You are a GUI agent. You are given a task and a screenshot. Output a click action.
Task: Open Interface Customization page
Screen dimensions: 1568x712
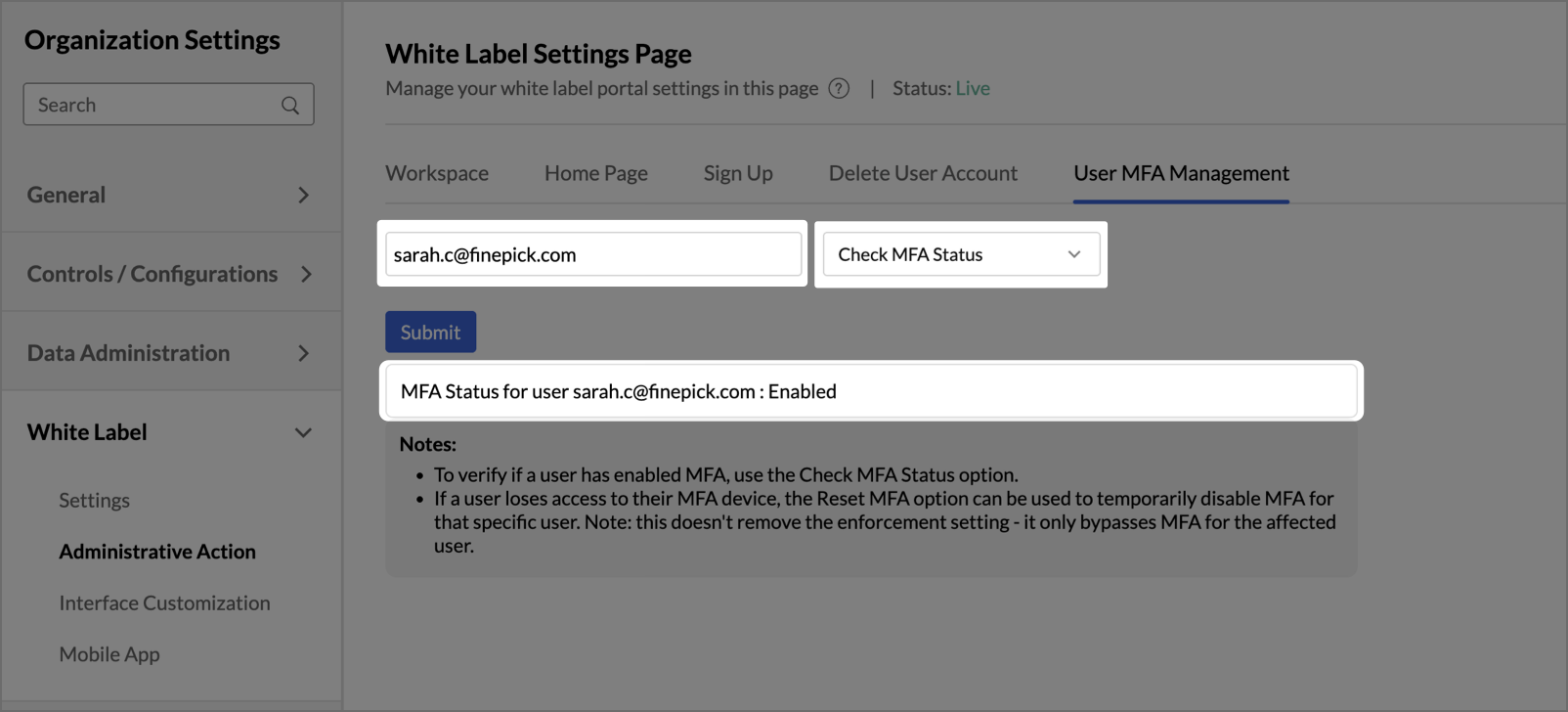click(164, 602)
